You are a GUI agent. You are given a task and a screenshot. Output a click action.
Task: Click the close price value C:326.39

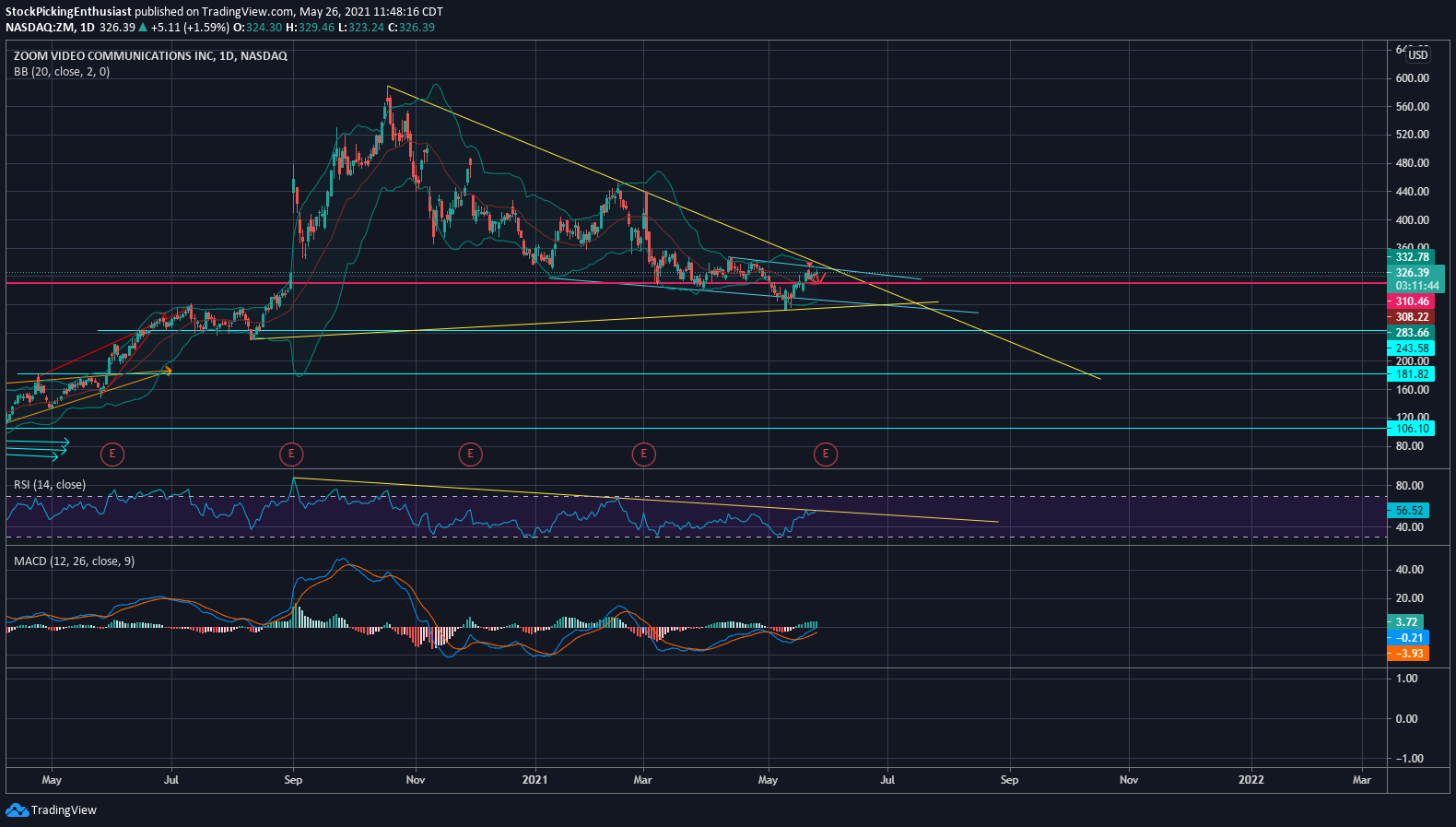tap(411, 28)
